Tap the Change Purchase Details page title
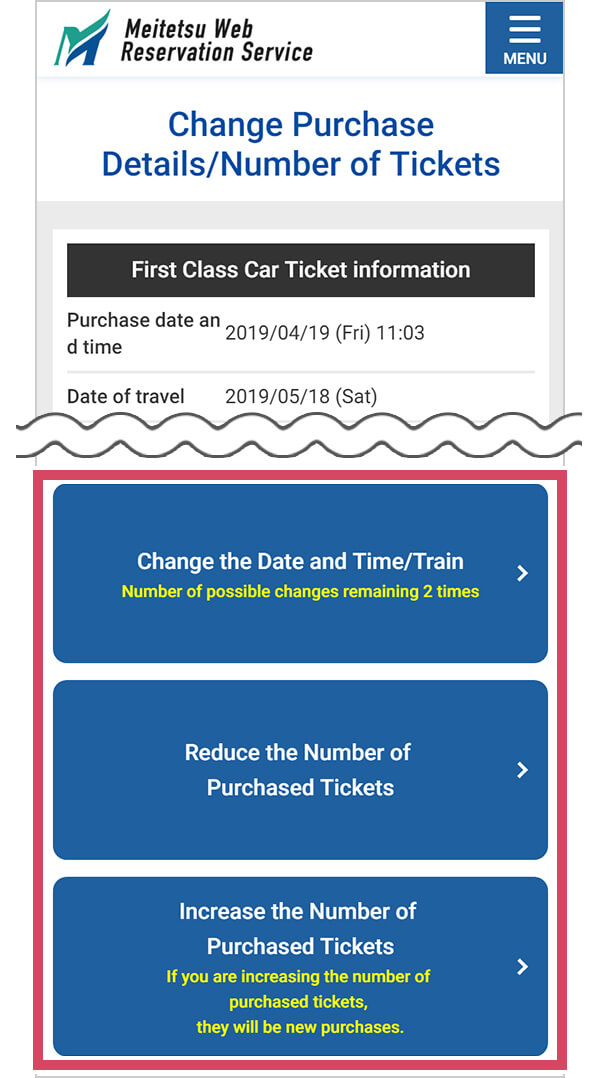600x1078 pixels. [x=300, y=143]
